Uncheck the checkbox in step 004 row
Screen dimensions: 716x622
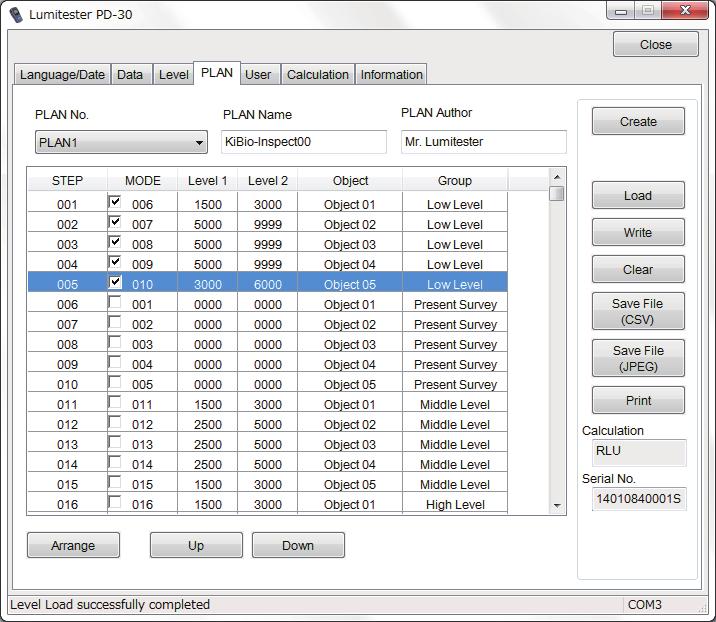click(115, 262)
